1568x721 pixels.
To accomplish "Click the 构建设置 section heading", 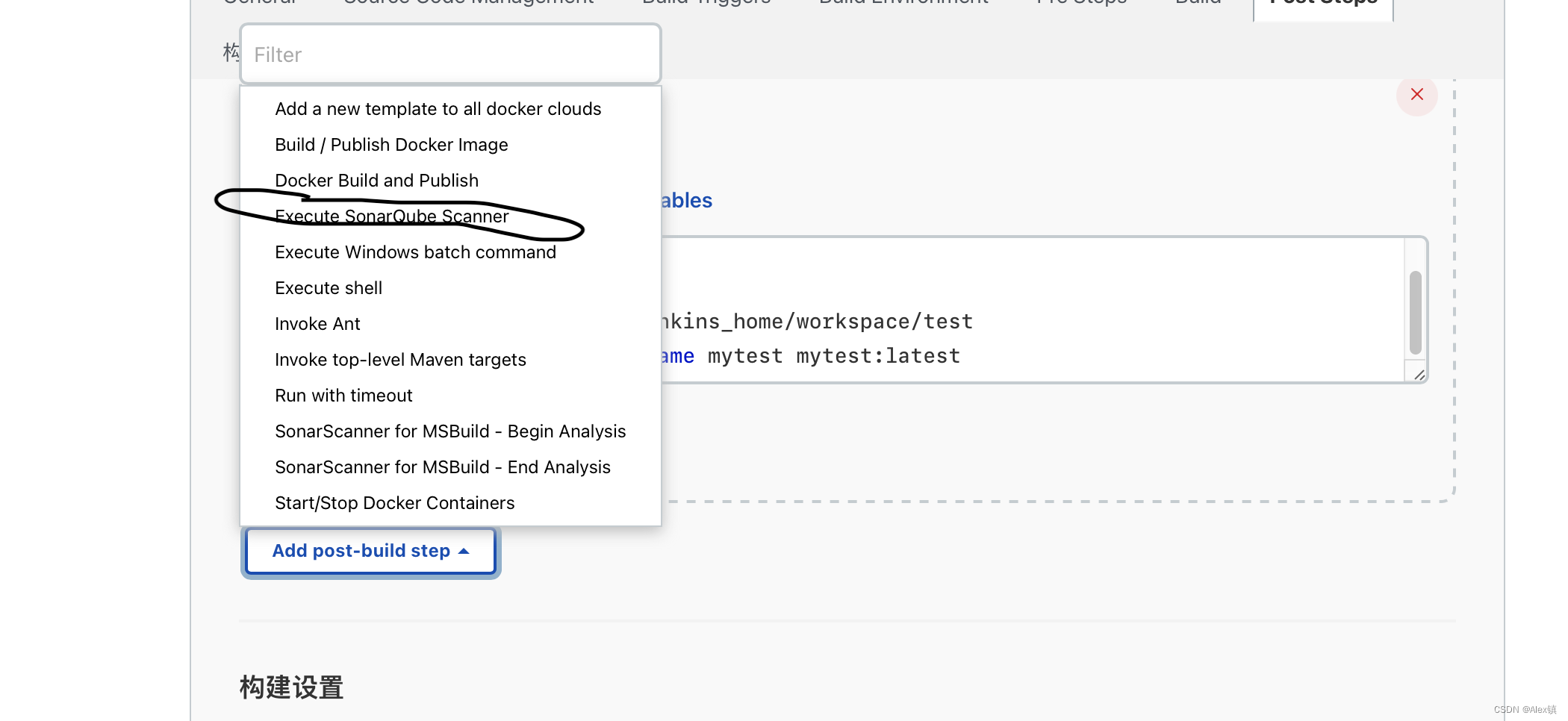I will click(291, 687).
